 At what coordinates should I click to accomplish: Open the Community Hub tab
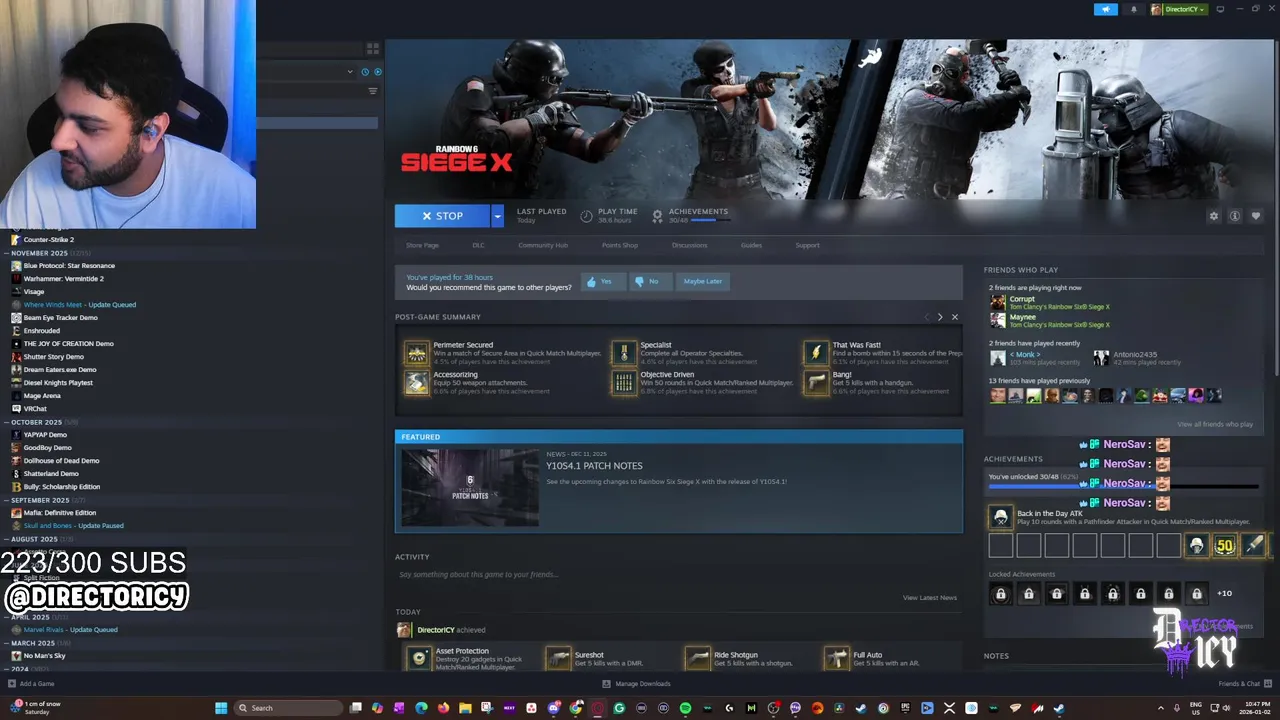(543, 245)
